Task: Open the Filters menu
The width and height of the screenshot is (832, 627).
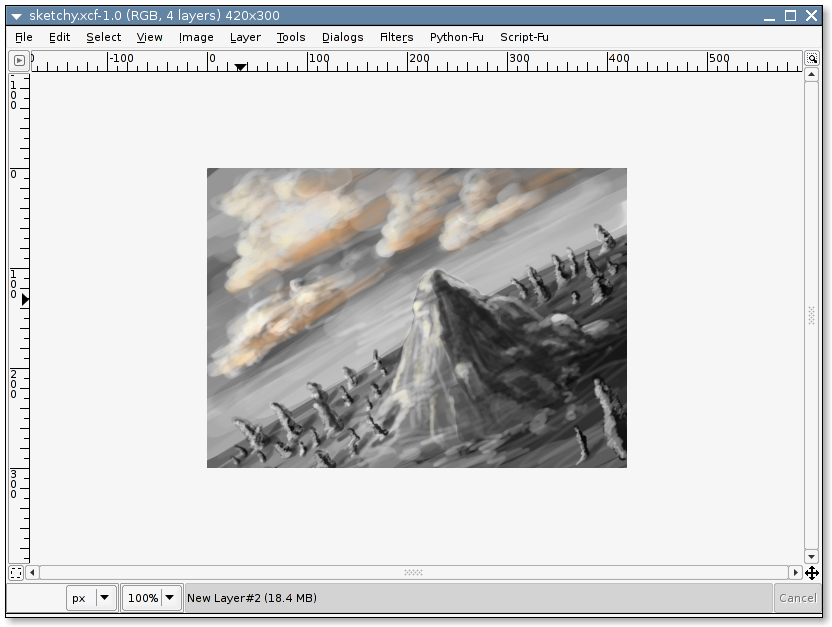Action: click(396, 37)
